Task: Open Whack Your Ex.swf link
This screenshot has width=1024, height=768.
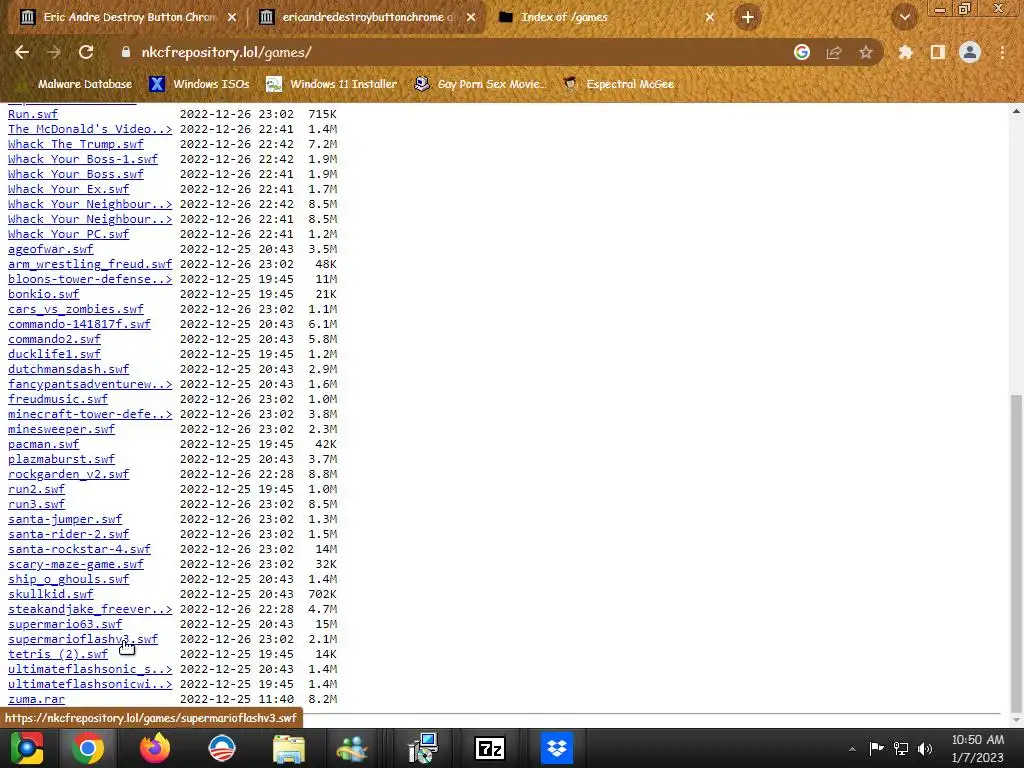Action: click(69, 189)
